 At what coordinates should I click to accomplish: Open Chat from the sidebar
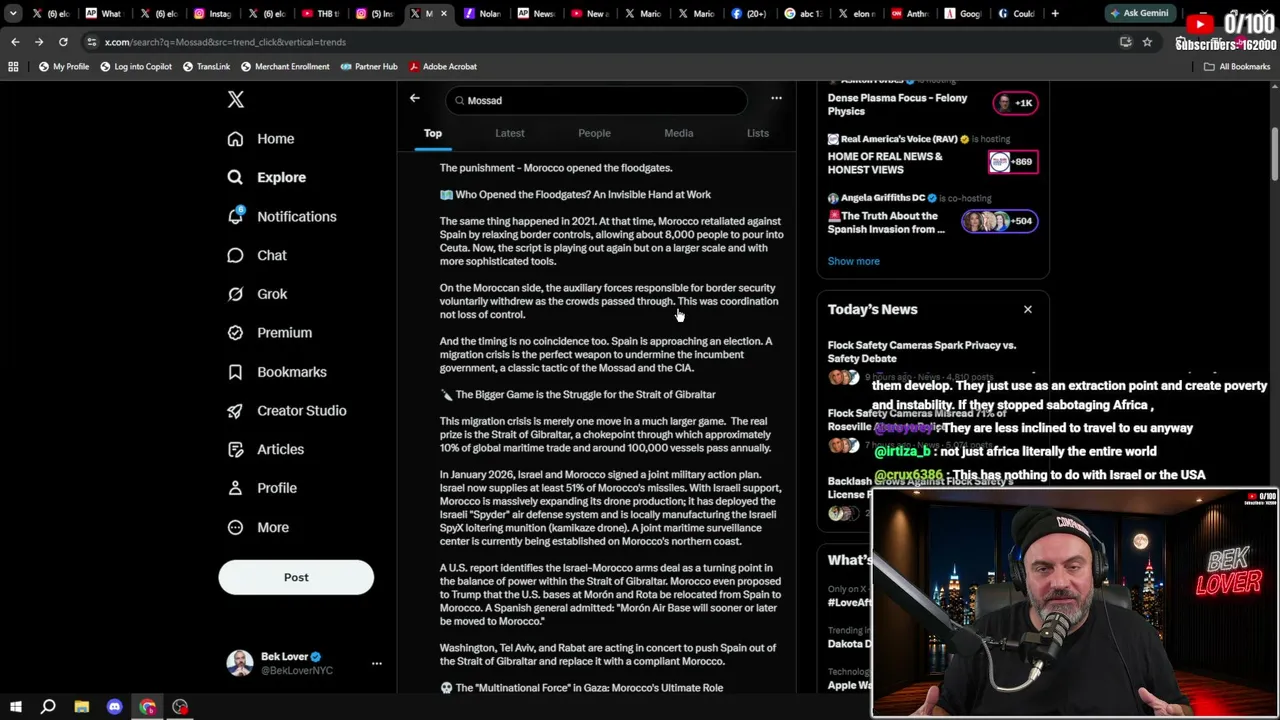point(257,255)
